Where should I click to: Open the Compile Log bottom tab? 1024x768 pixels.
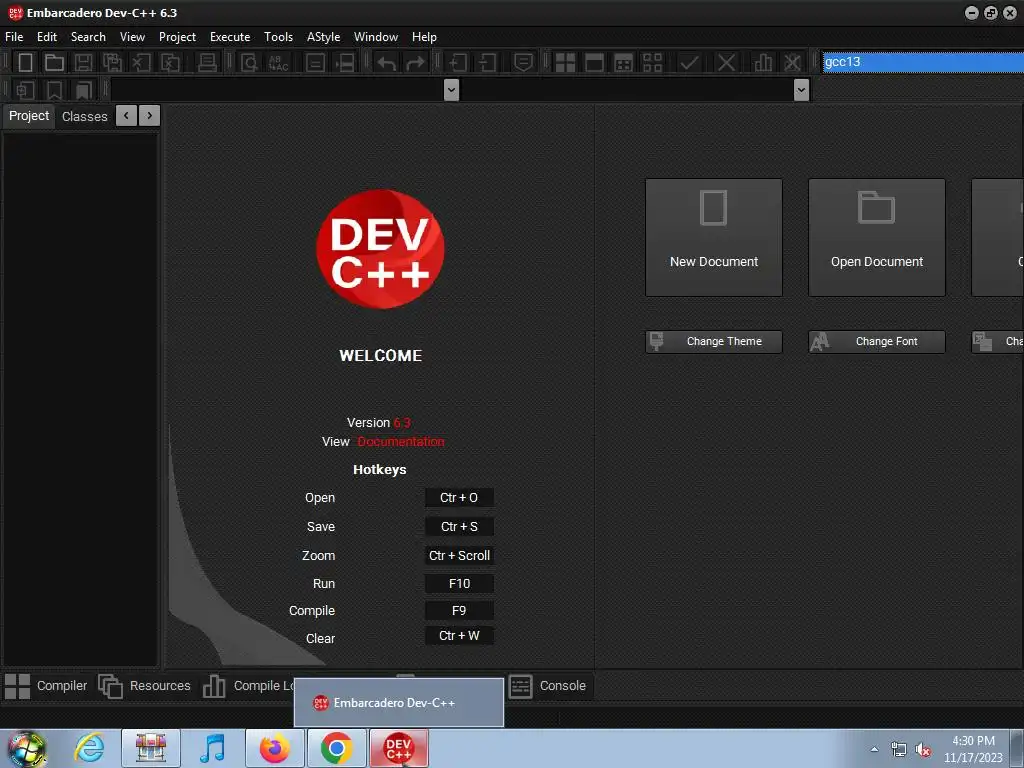[248, 686]
